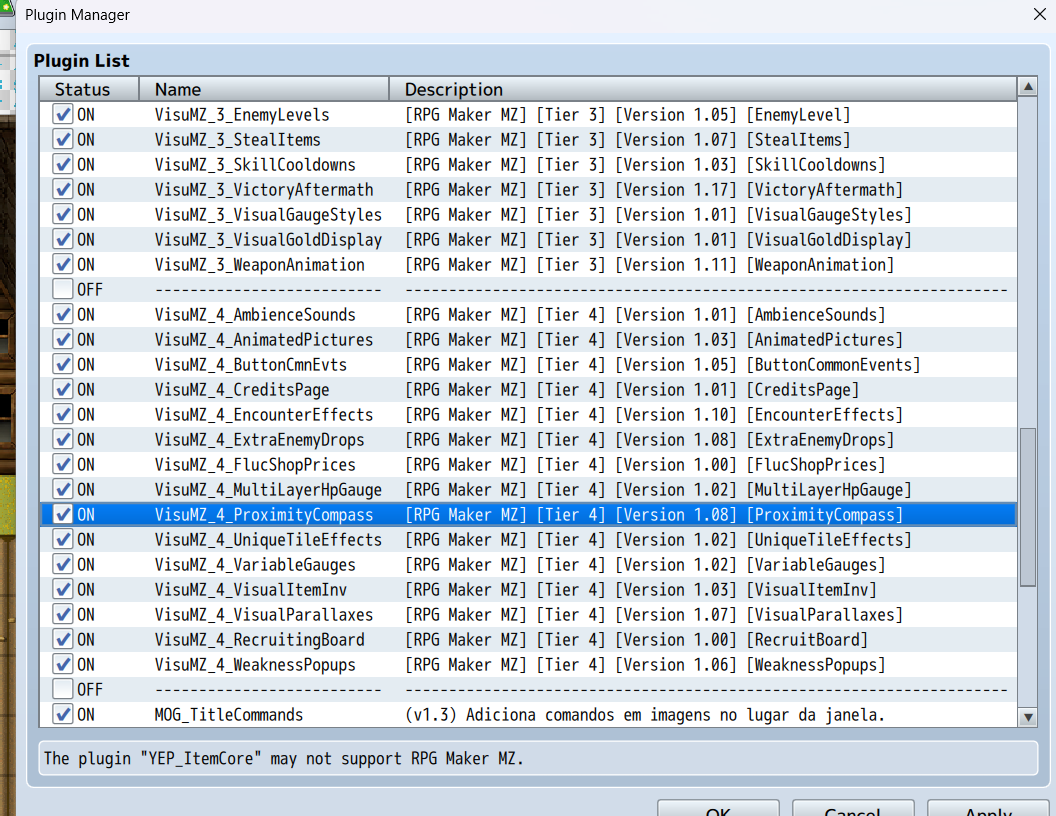The image size is (1056, 816).
Task: Click the [ButtonCommonEvents] description text
Action: pos(833,364)
